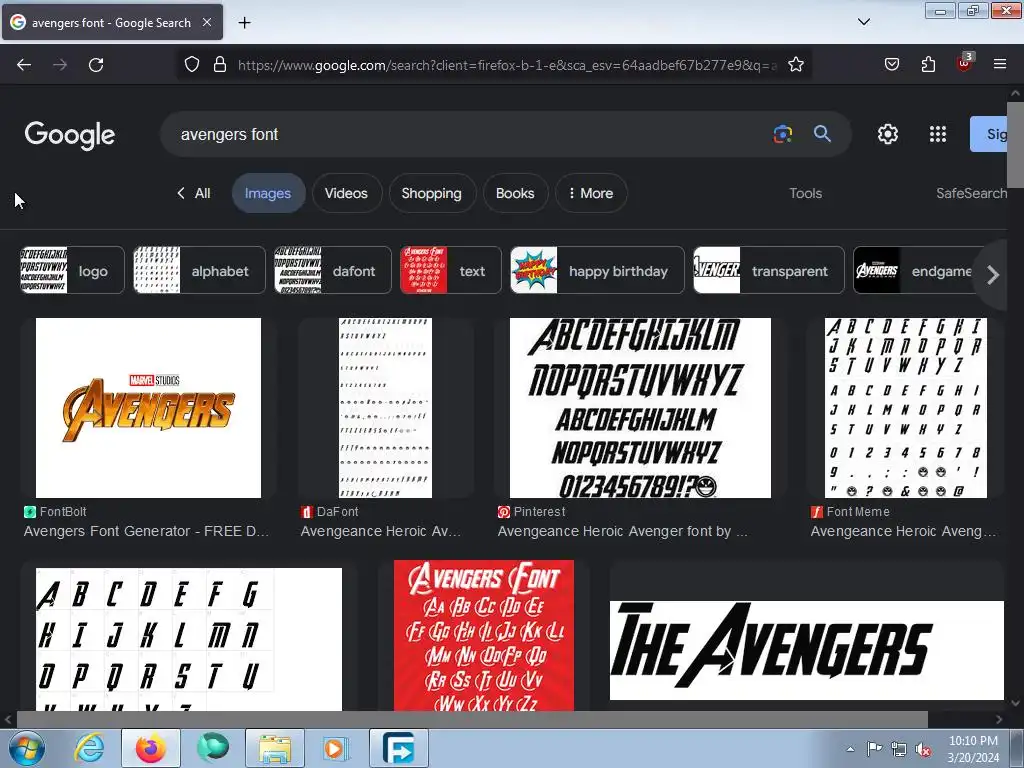The width and height of the screenshot is (1024, 768).
Task: Show hidden system tray icons
Action: (850, 749)
